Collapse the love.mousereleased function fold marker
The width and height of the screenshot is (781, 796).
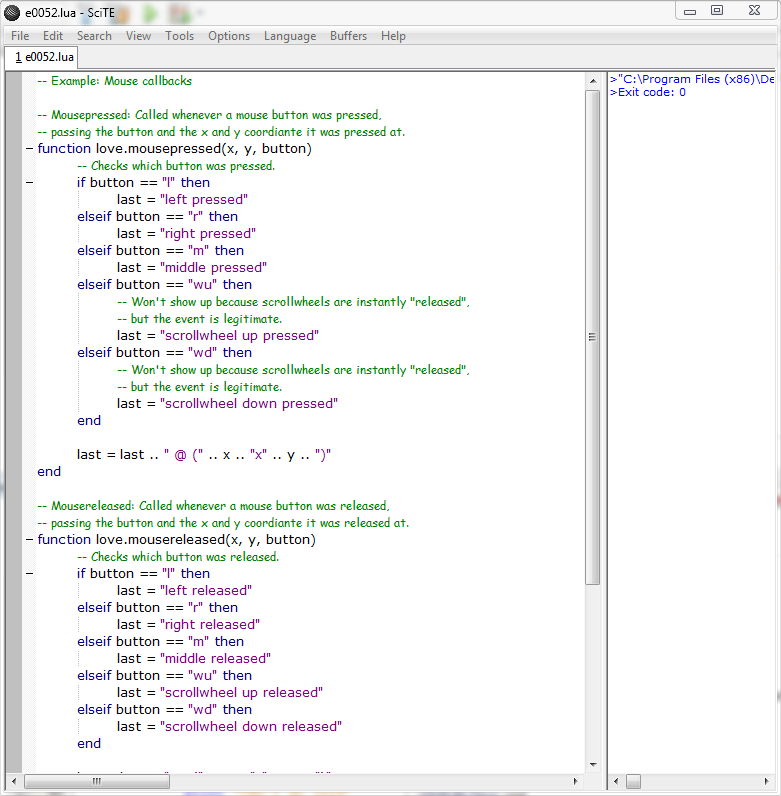coord(29,540)
